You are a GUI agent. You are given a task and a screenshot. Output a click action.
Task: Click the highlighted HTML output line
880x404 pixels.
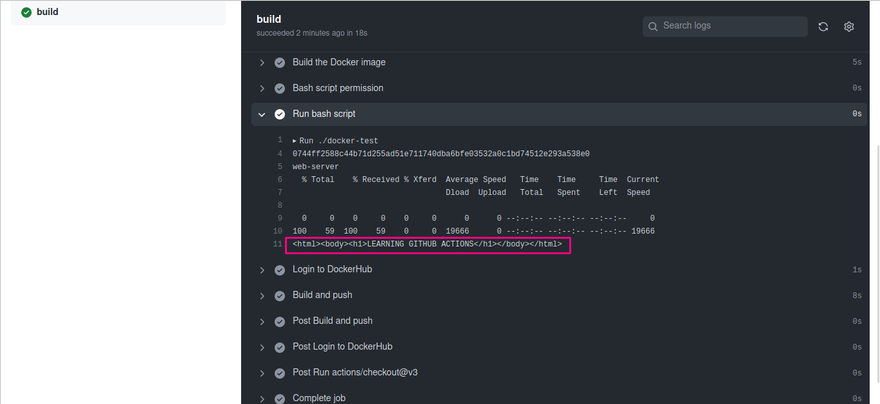pyautogui.click(x=427, y=245)
